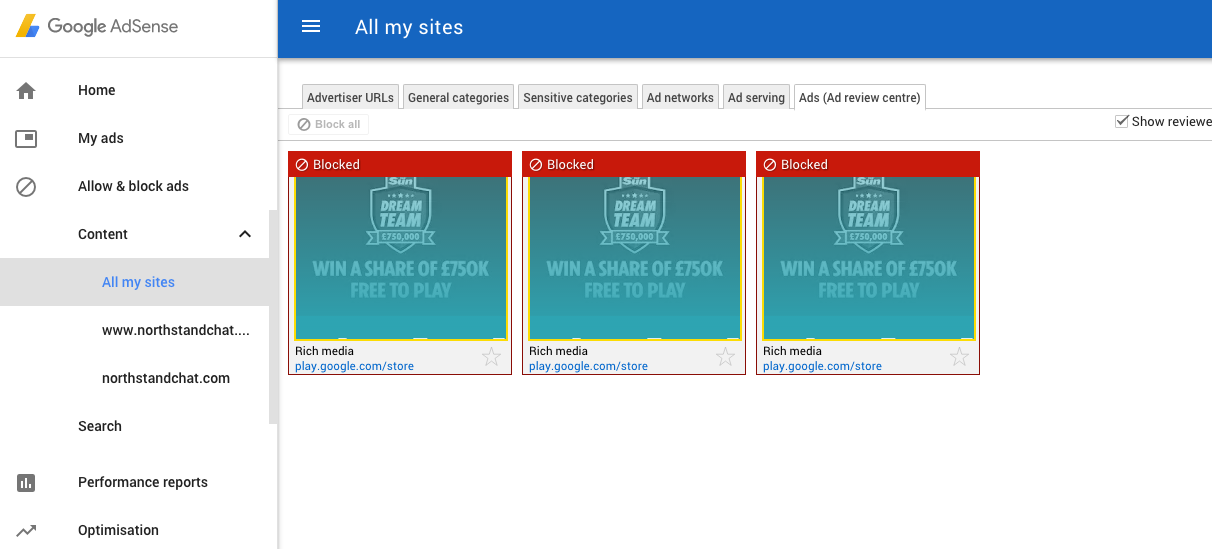Click third Dream Team ad thumbnail
1212x549 pixels.
point(869,258)
